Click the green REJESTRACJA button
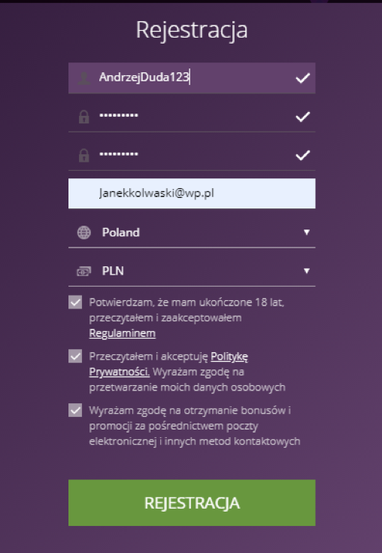The height and width of the screenshot is (553, 382). tap(192, 503)
